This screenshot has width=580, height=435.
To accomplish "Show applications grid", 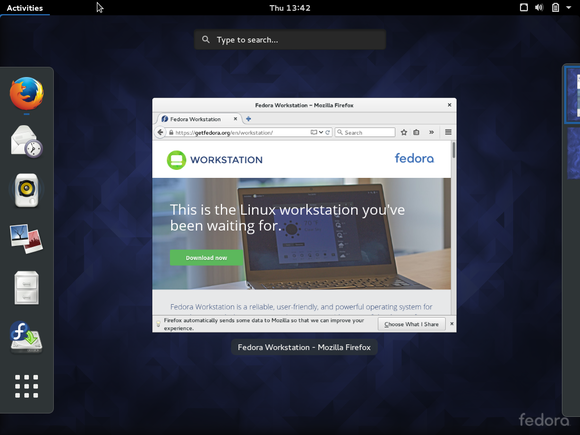I will point(27,386).
